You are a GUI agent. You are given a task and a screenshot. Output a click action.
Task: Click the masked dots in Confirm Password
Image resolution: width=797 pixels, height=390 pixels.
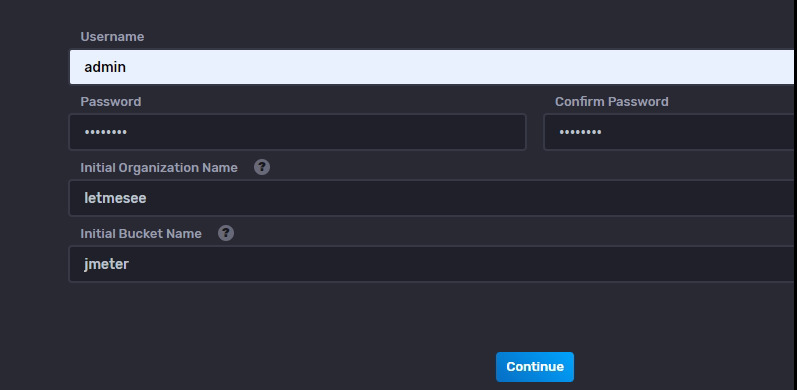pos(580,133)
